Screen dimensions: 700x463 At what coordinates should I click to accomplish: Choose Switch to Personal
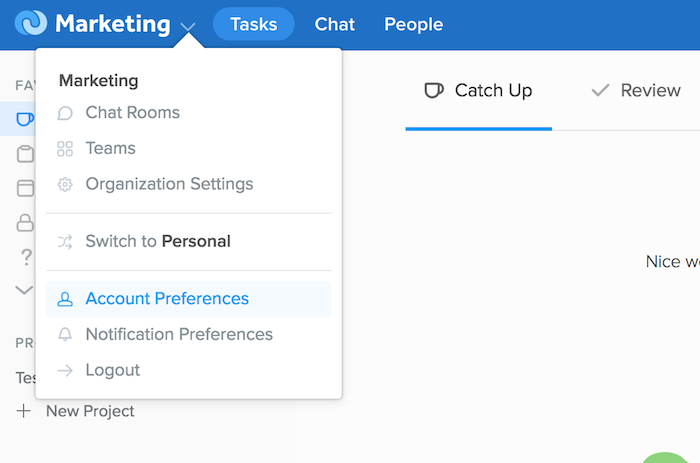click(x=189, y=241)
